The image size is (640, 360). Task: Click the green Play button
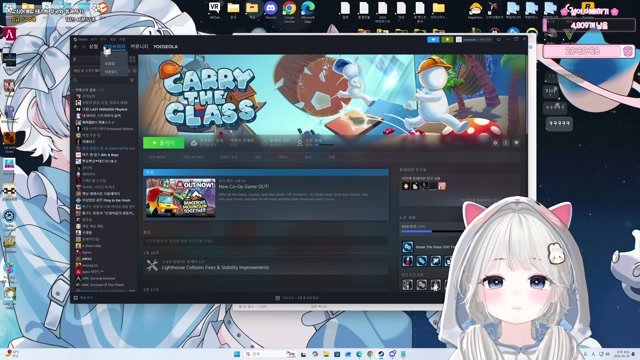click(x=163, y=143)
